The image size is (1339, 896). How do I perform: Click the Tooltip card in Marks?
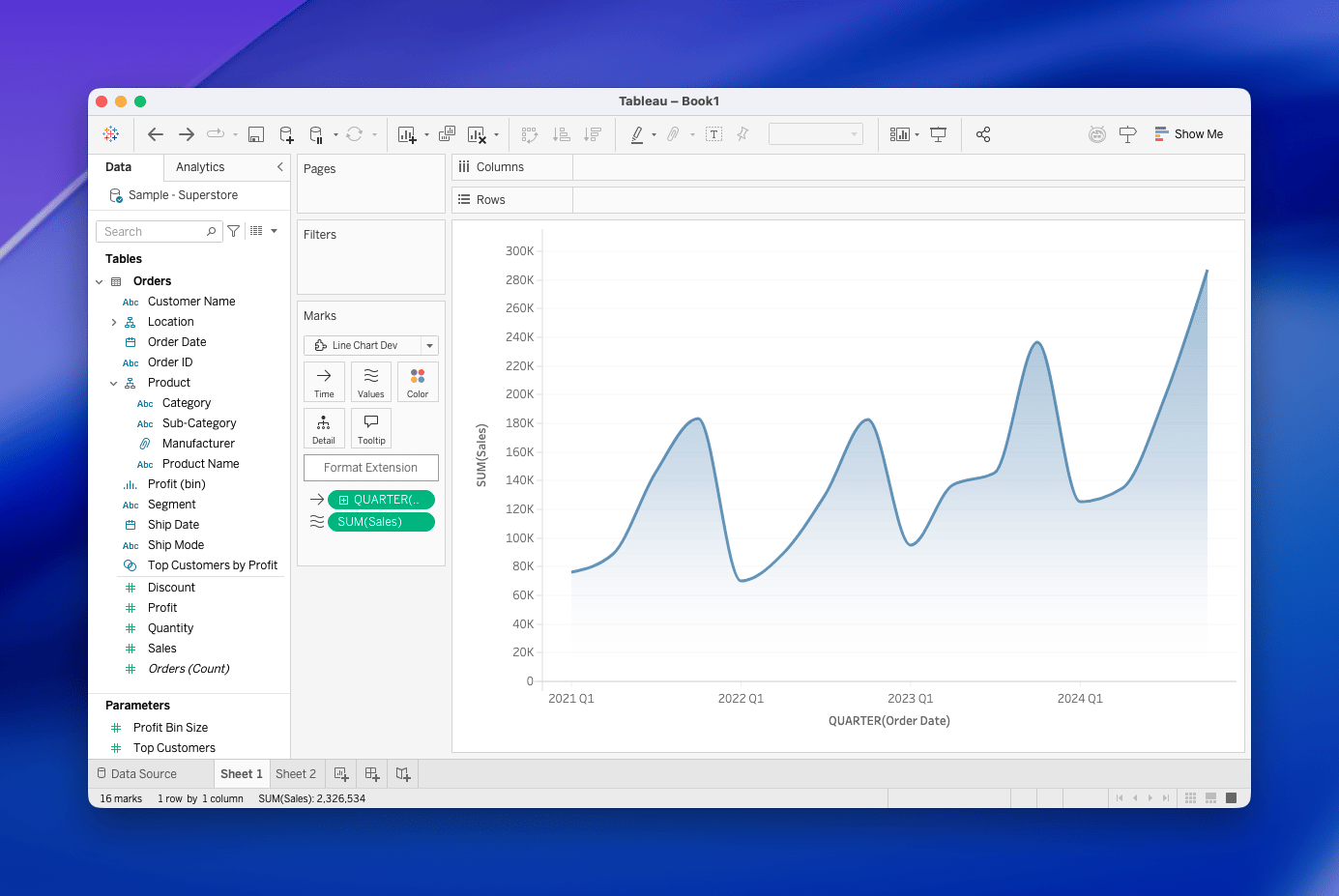pos(371,428)
